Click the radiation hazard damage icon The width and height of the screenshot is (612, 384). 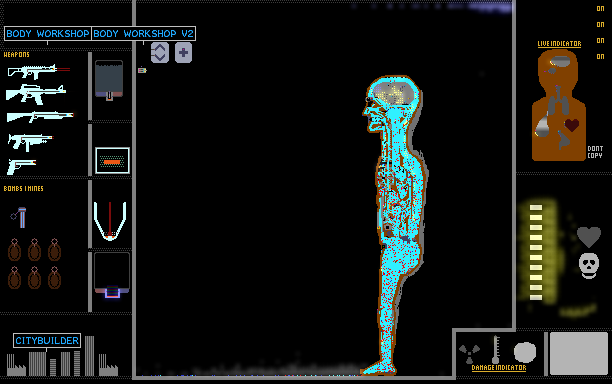pyautogui.click(x=469, y=354)
